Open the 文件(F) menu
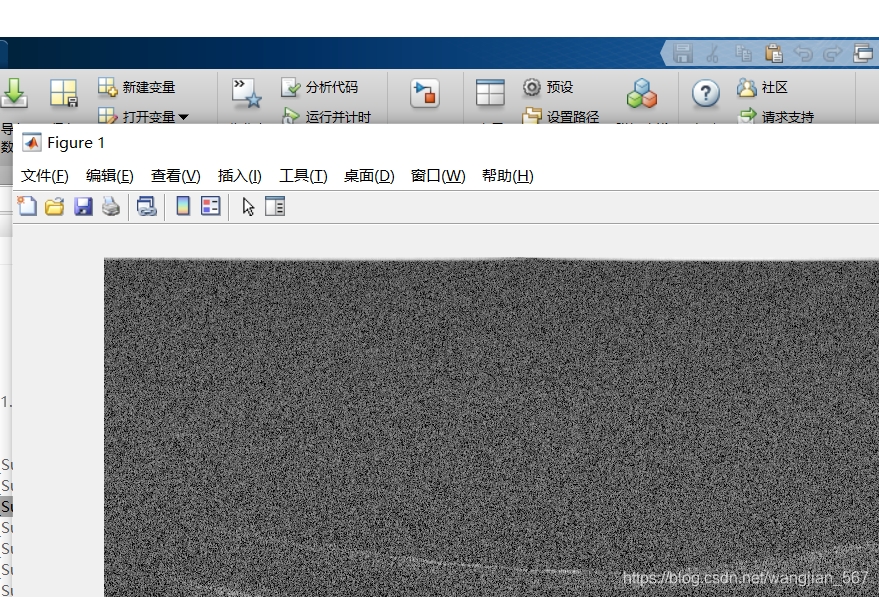 pos(45,176)
